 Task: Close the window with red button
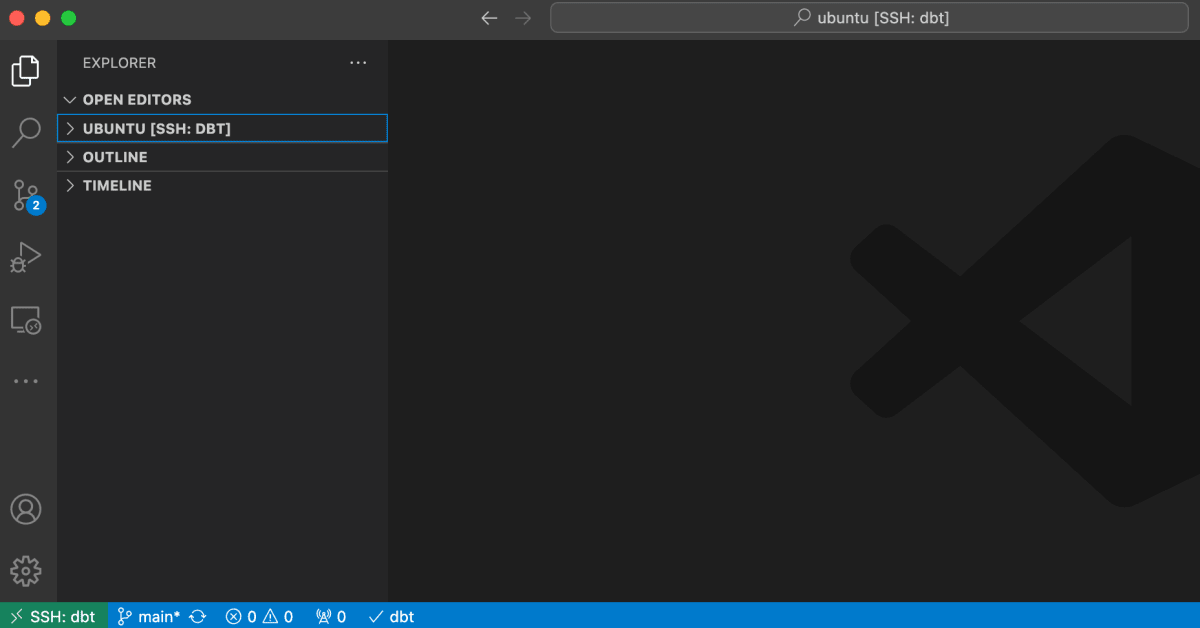pyautogui.click(x=17, y=18)
